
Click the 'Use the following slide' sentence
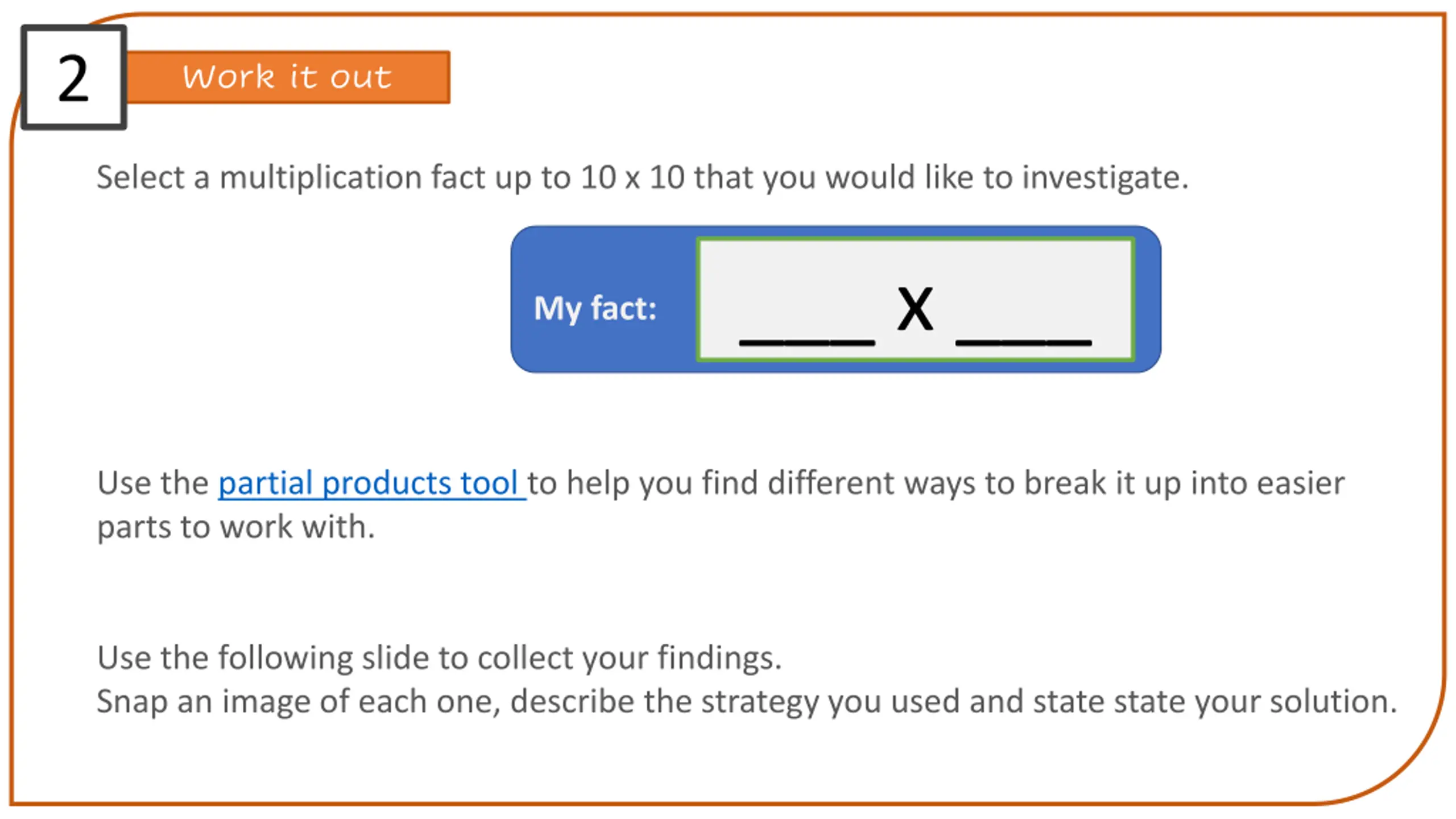[440, 658]
